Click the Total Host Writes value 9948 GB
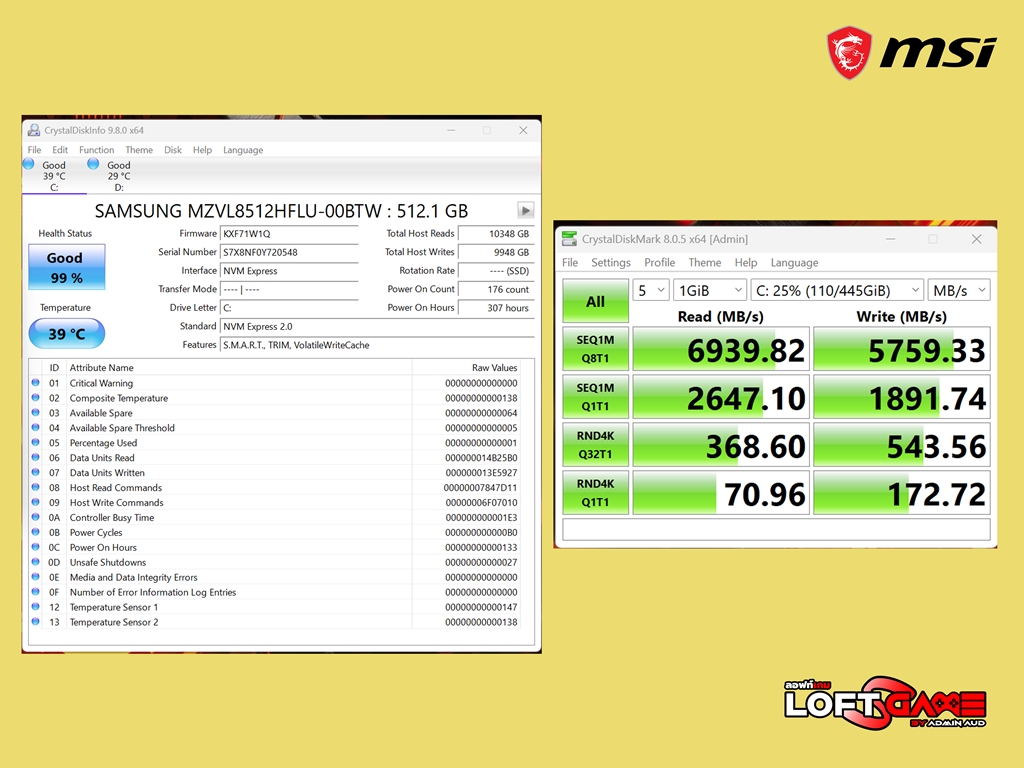This screenshot has width=1024, height=768. point(496,252)
